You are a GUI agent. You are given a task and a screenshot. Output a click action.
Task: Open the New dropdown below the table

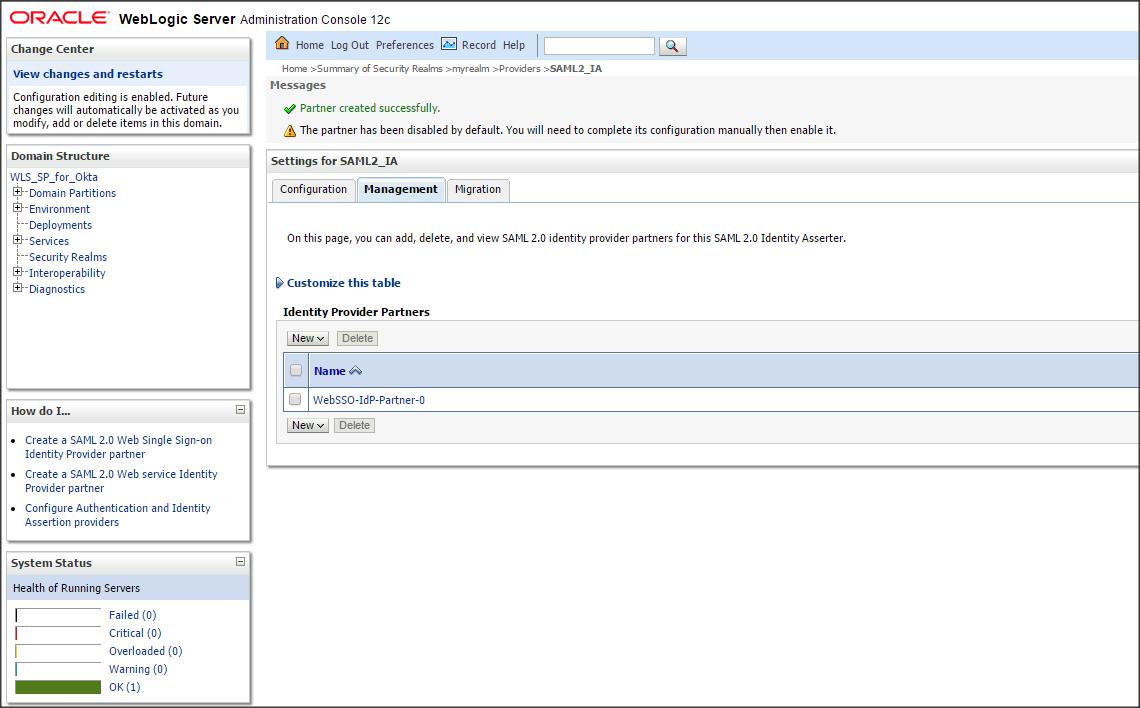(x=308, y=425)
